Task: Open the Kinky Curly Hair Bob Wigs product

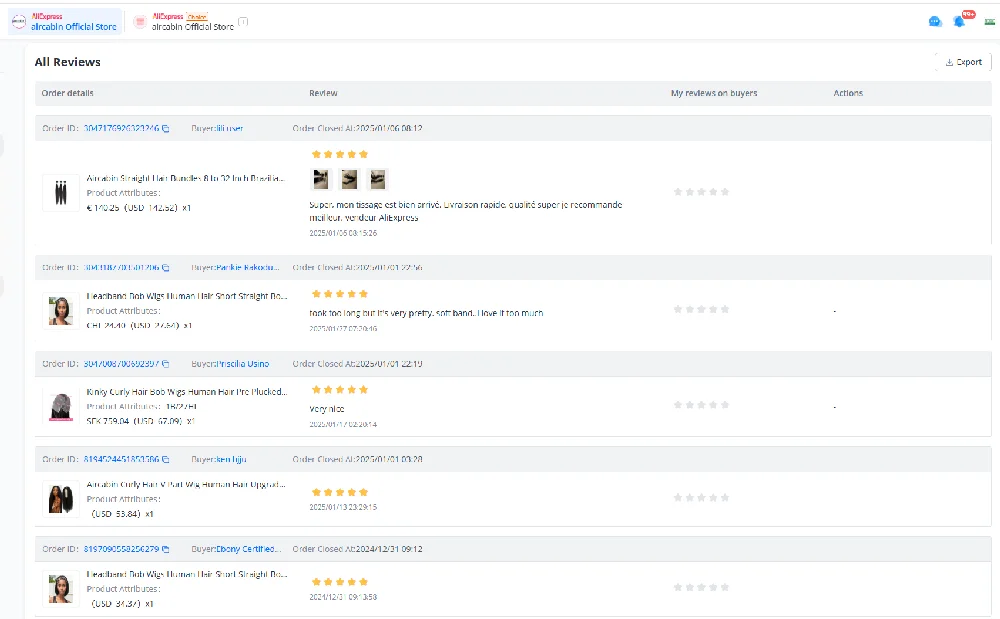Action: (187, 392)
